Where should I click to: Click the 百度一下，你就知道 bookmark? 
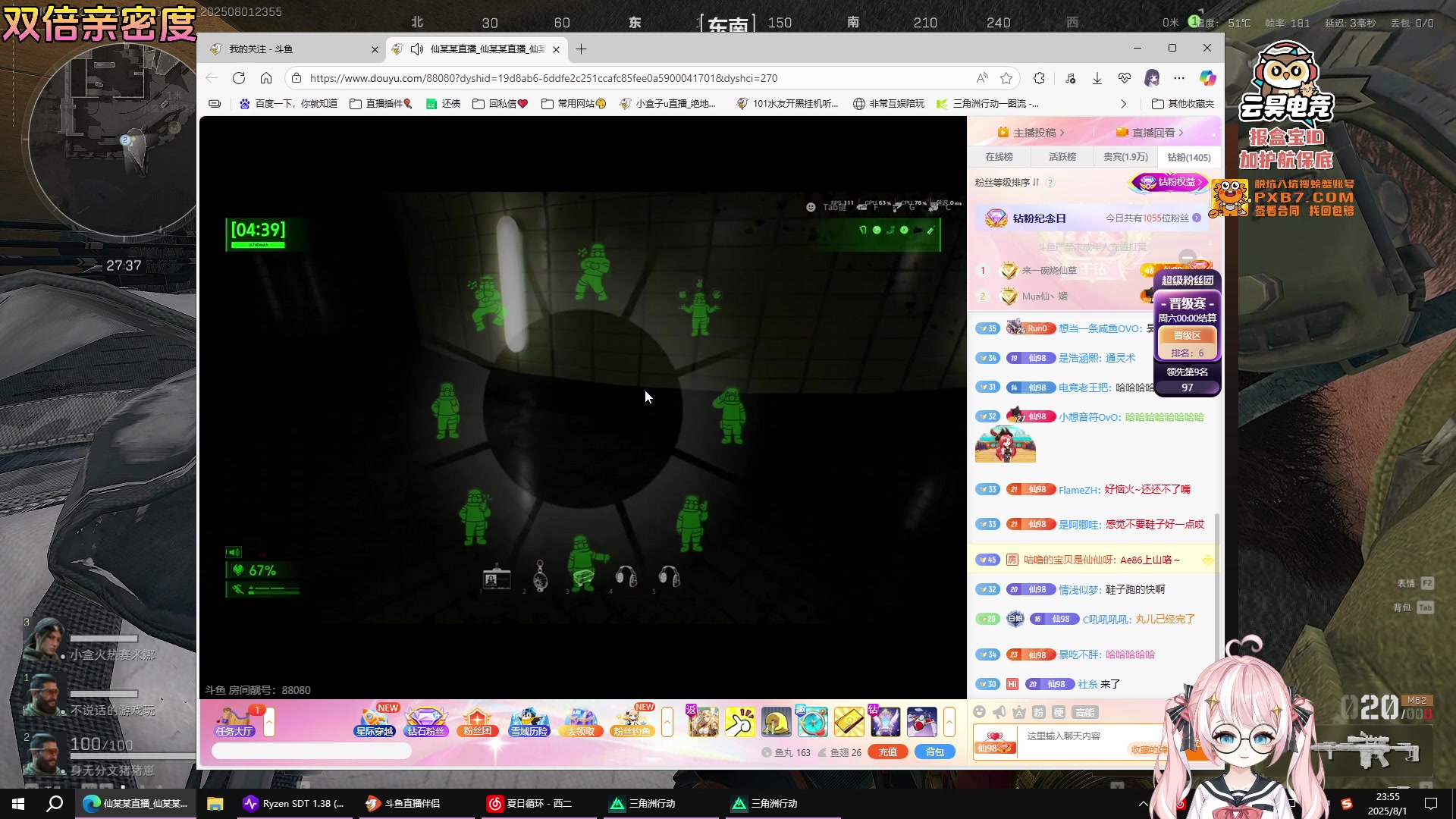click(288, 104)
